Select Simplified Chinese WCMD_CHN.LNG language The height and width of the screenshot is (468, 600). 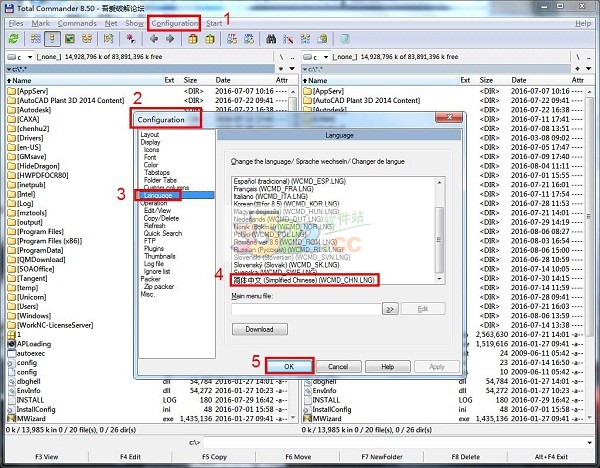[304, 280]
